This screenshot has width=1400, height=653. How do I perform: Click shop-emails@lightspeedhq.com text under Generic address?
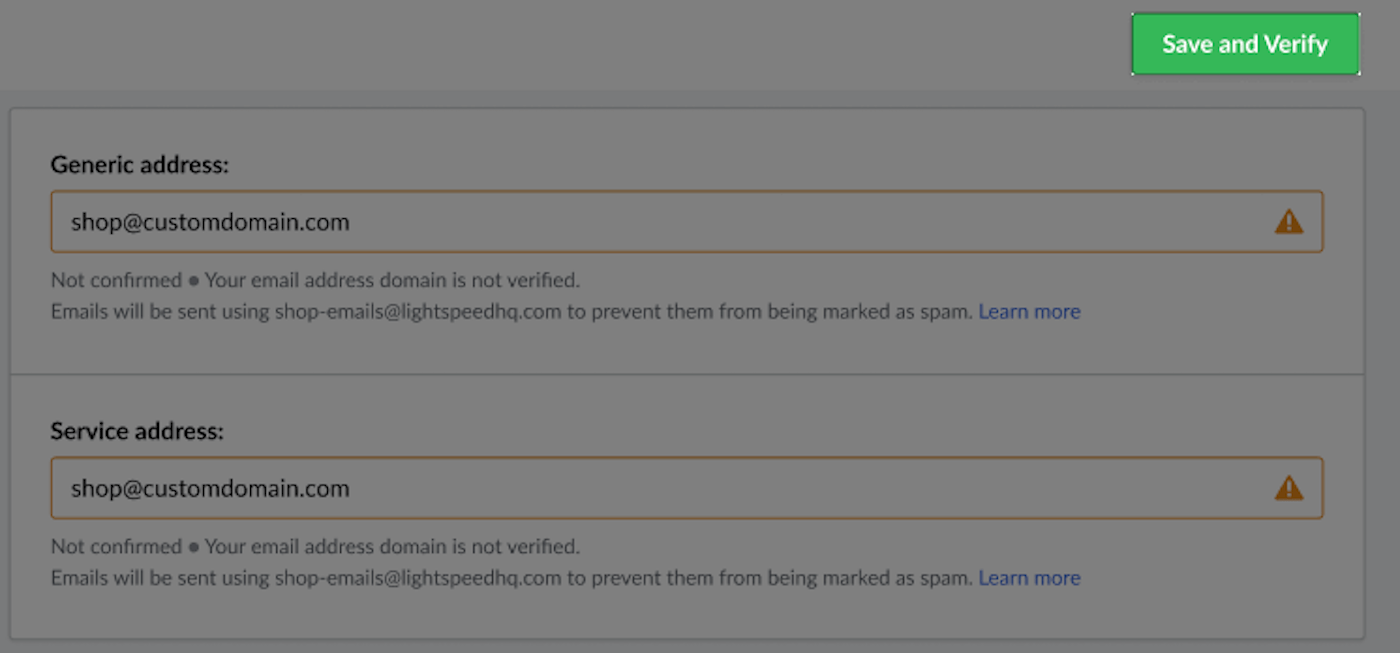[x=418, y=312]
